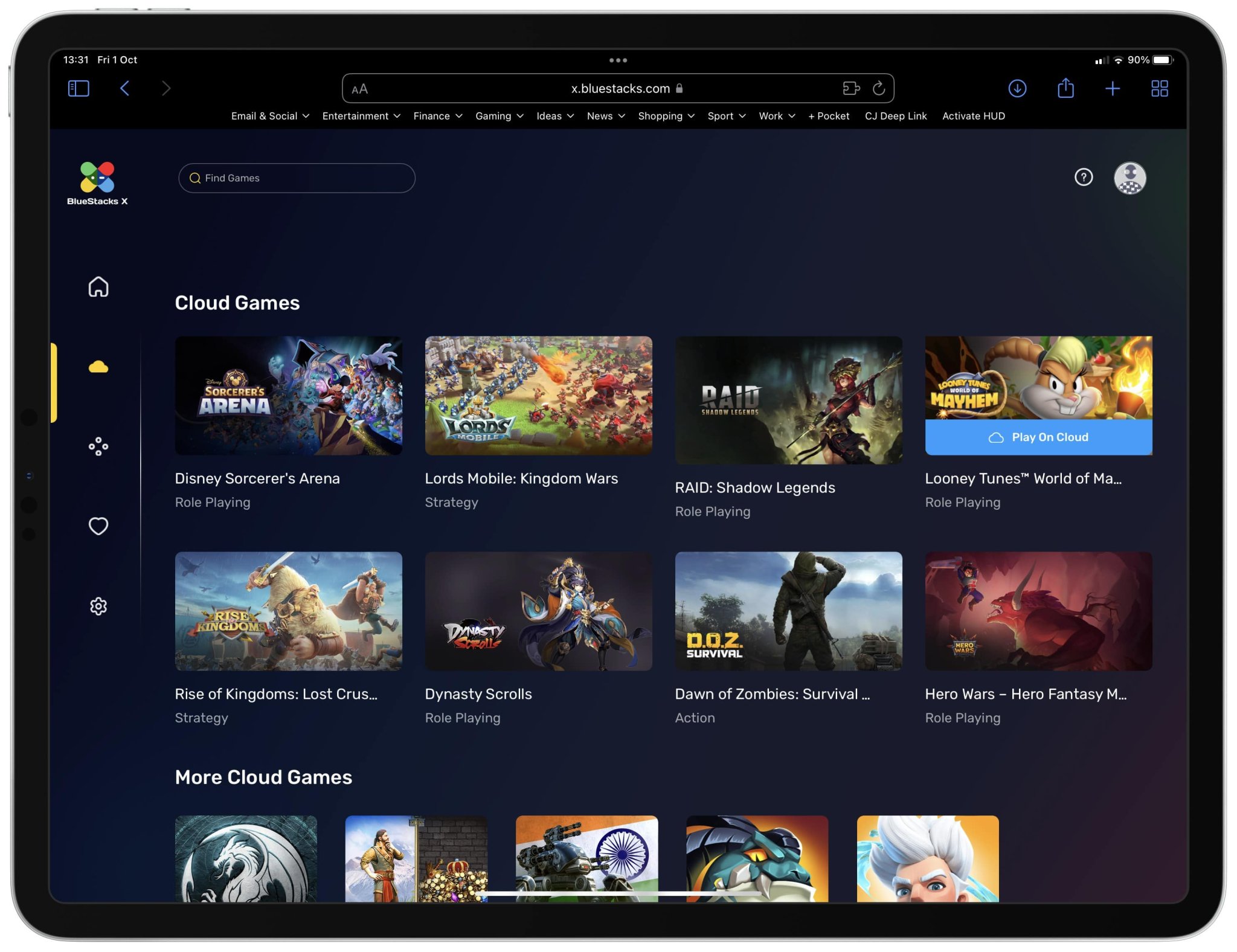The height and width of the screenshot is (952, 1237).
Task: Expand Ideas bookmarks folder
Action: pos(555,116)
